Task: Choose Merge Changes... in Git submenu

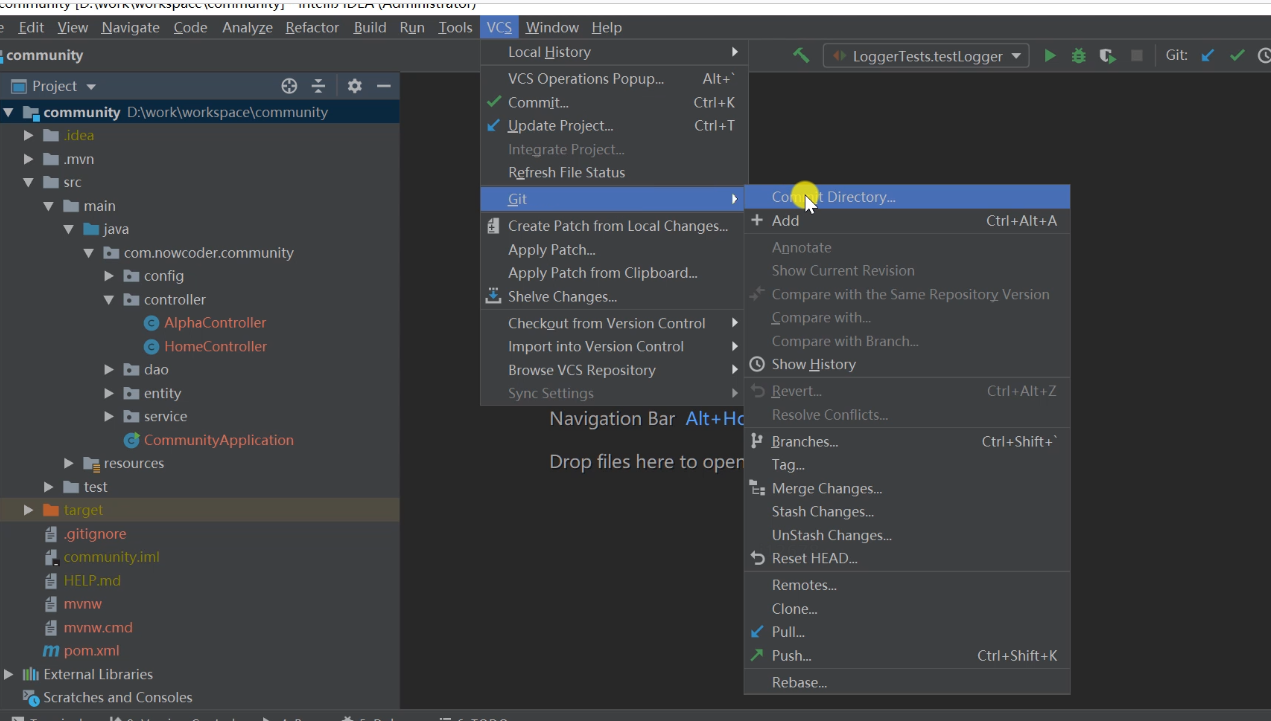Action: 907,488
